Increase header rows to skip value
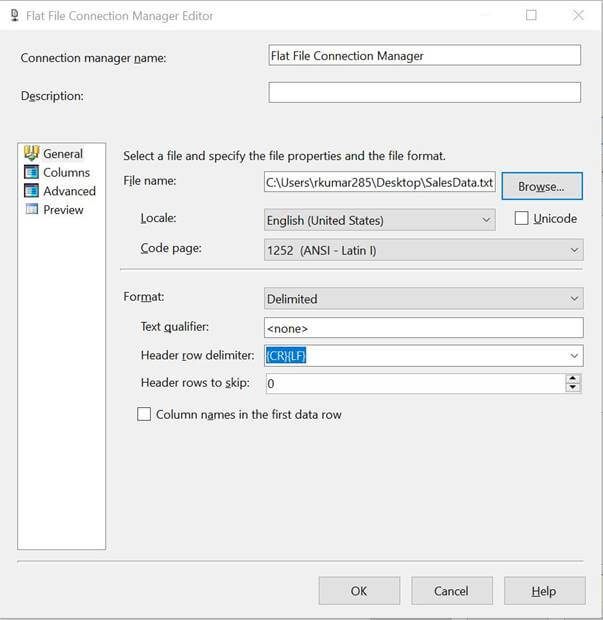The width and height of the screenshot is (603, 620). tap(573, 379)
